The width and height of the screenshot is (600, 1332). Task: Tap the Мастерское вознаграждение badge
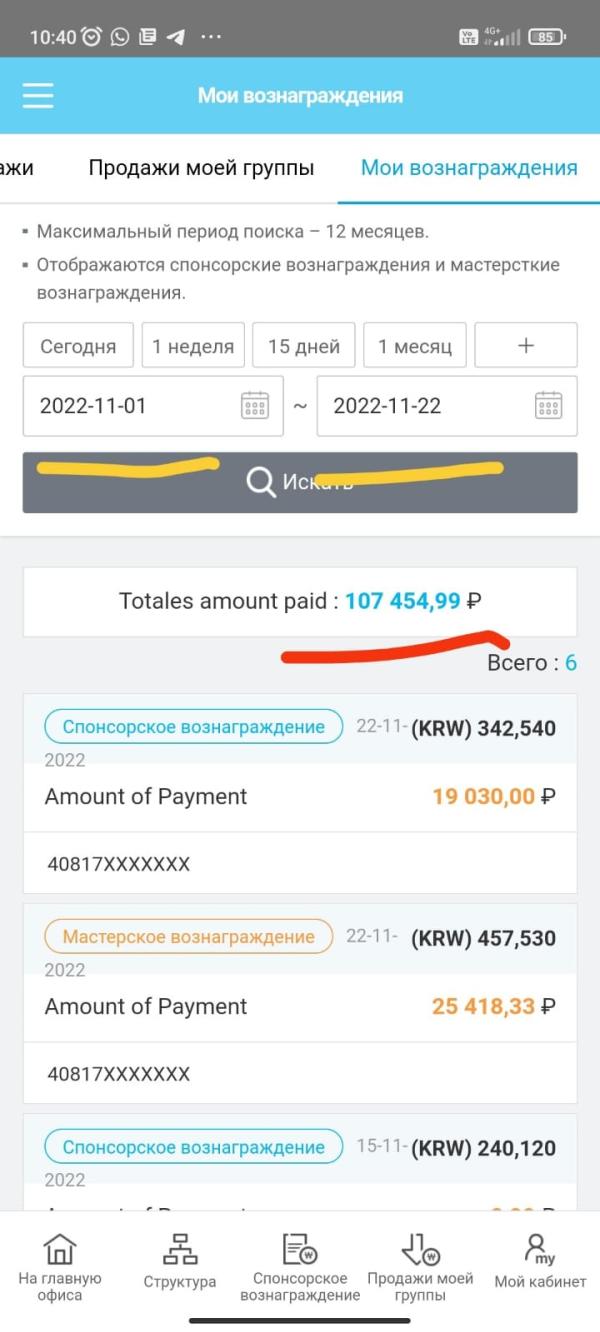point(189,937)
